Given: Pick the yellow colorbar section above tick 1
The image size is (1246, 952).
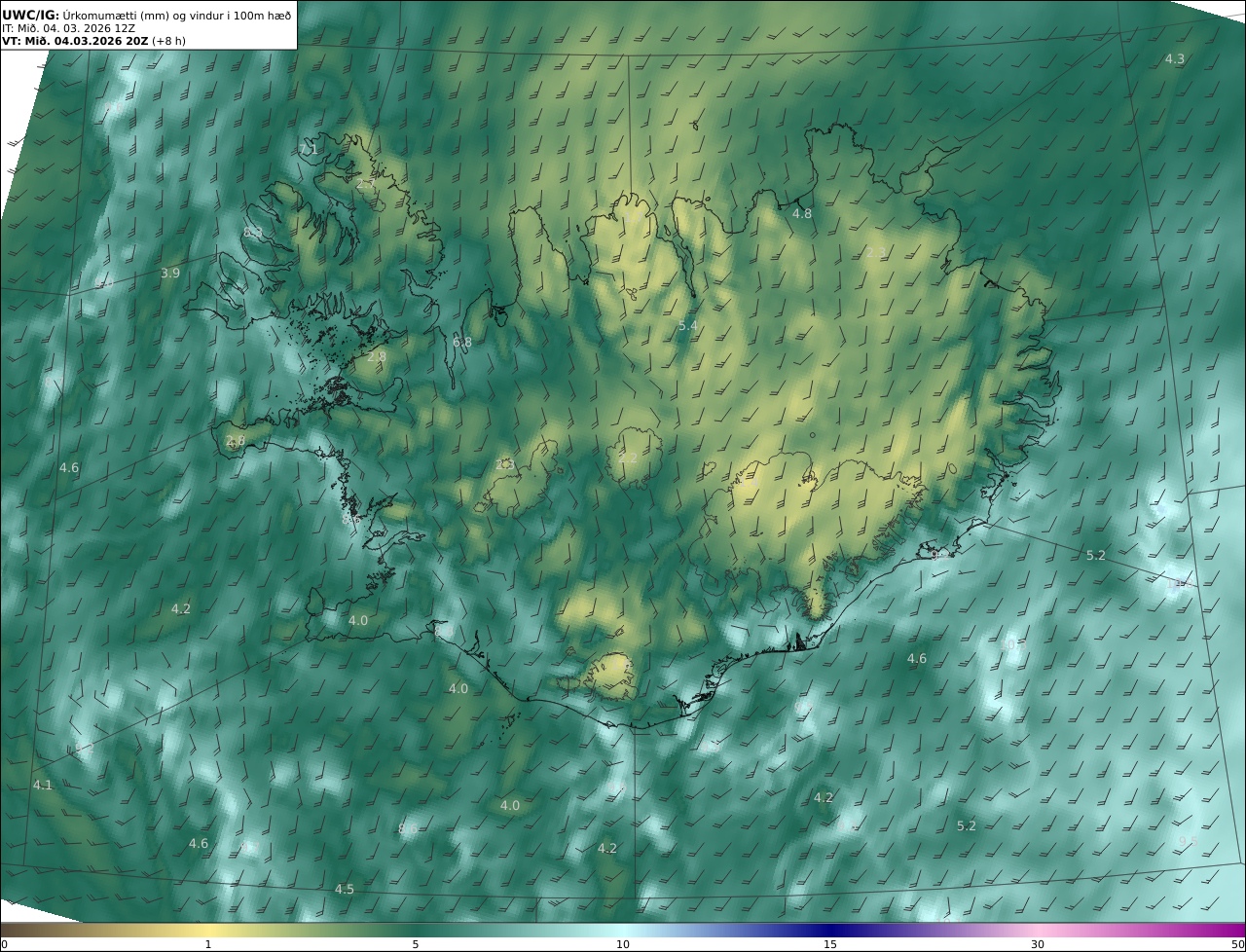Looking at the screenshot, I should point(208,930).
